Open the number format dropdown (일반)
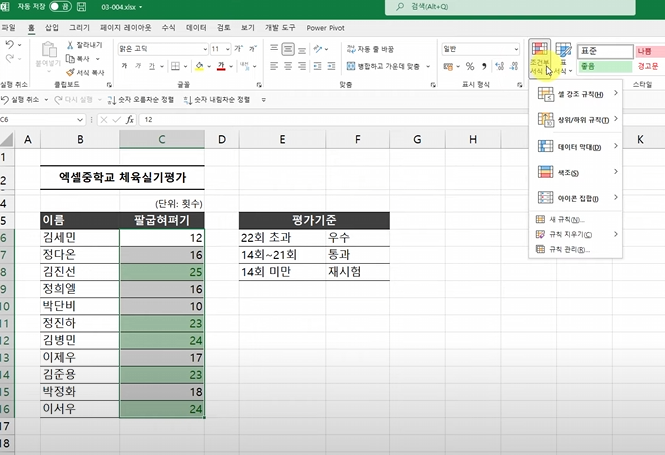The image size is (665, 455). pos(516,49)
